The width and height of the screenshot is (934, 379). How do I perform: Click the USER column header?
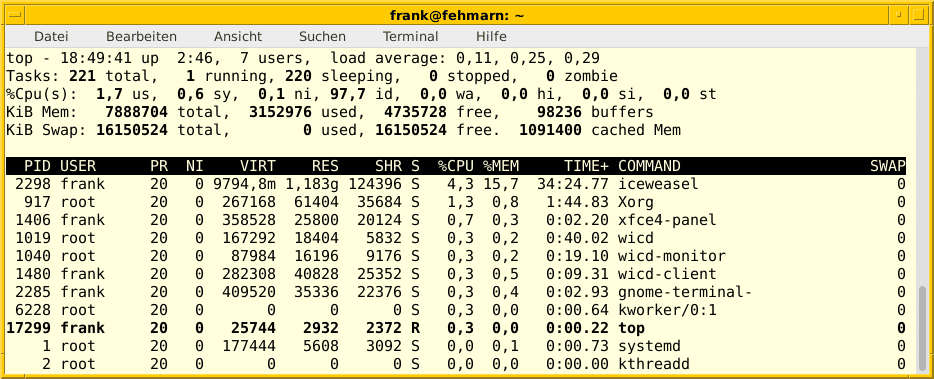[x=78, y=166]
